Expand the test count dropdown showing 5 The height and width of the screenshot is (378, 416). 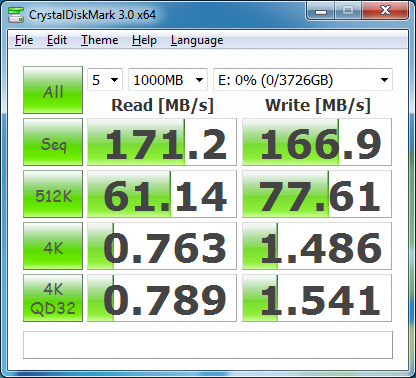point(105,80)
